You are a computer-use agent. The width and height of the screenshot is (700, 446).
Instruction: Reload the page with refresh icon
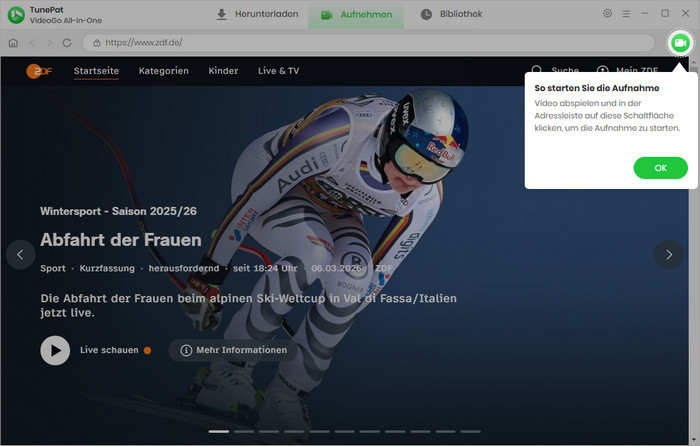click(67, 43)
